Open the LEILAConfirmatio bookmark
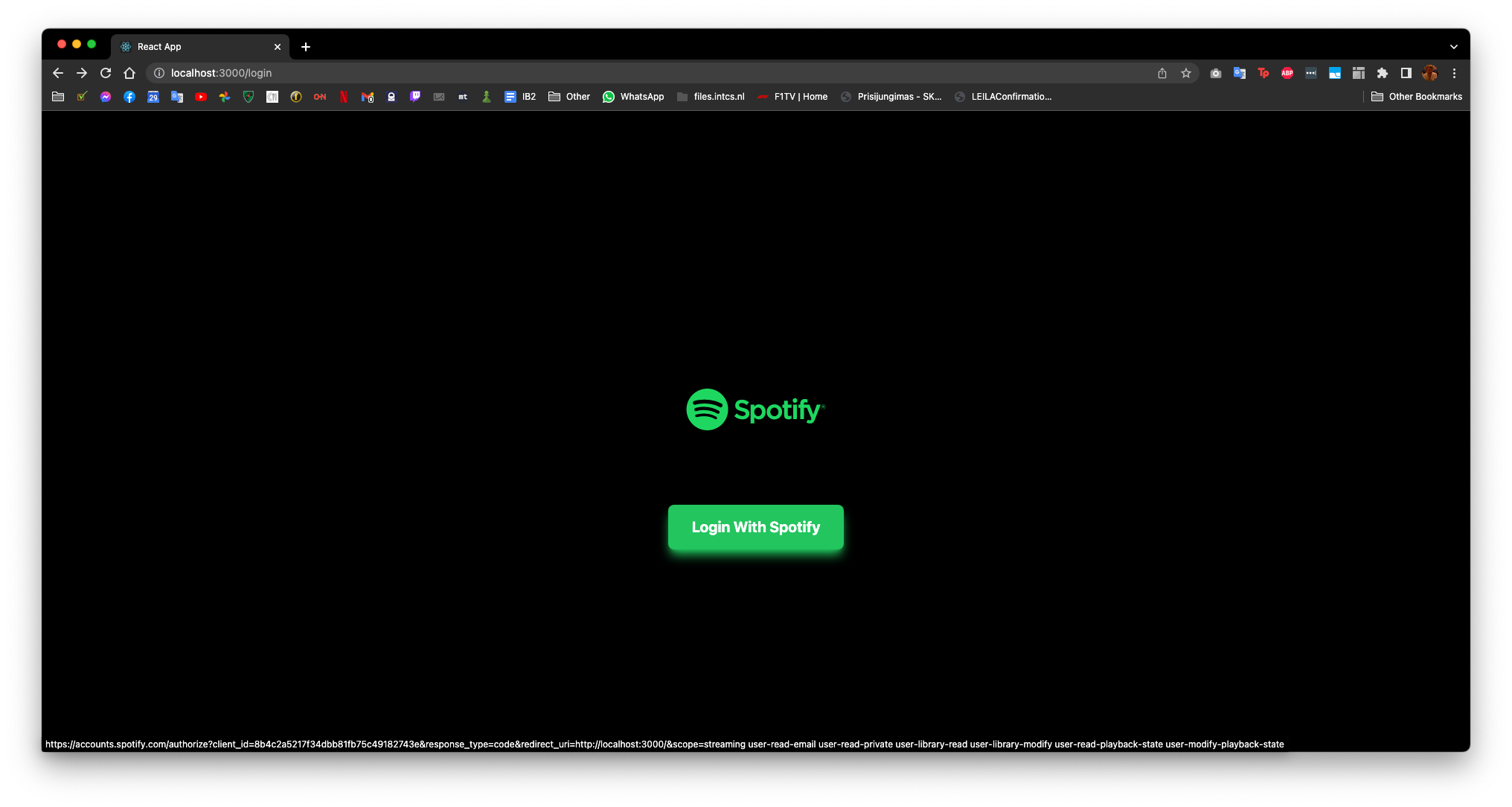1512x807 pixels. pyautogui.click(x=1003, y=97)
